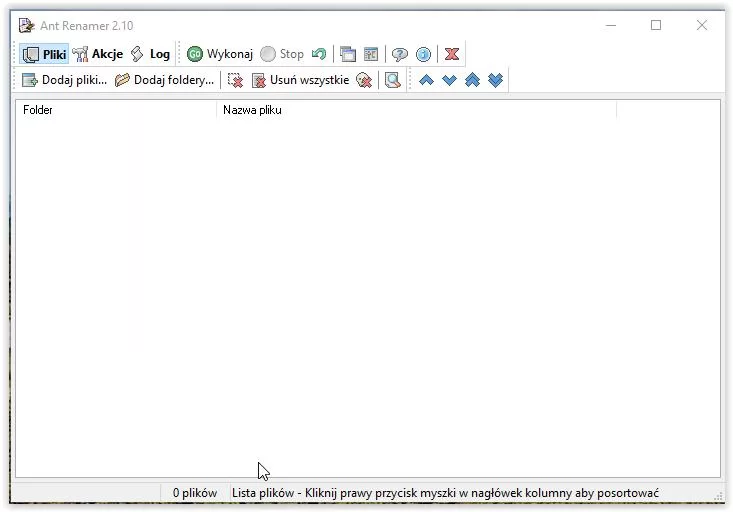Open the Akcje panel
733x512 pixels.
point(98,54)
